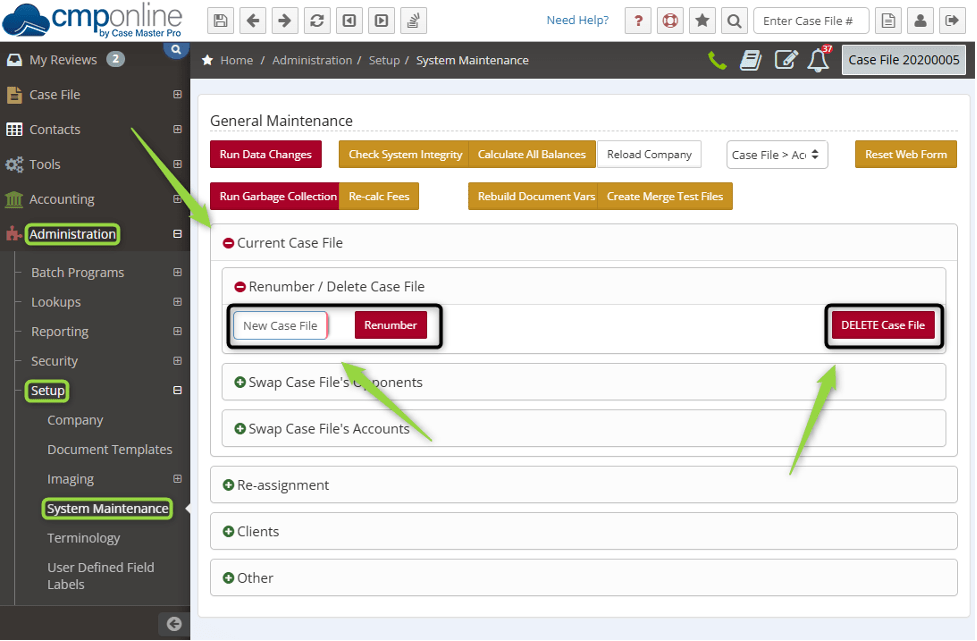Click the New Case File input field
Image resolution: width=977 pixels, height=641 pixels.
281,325
